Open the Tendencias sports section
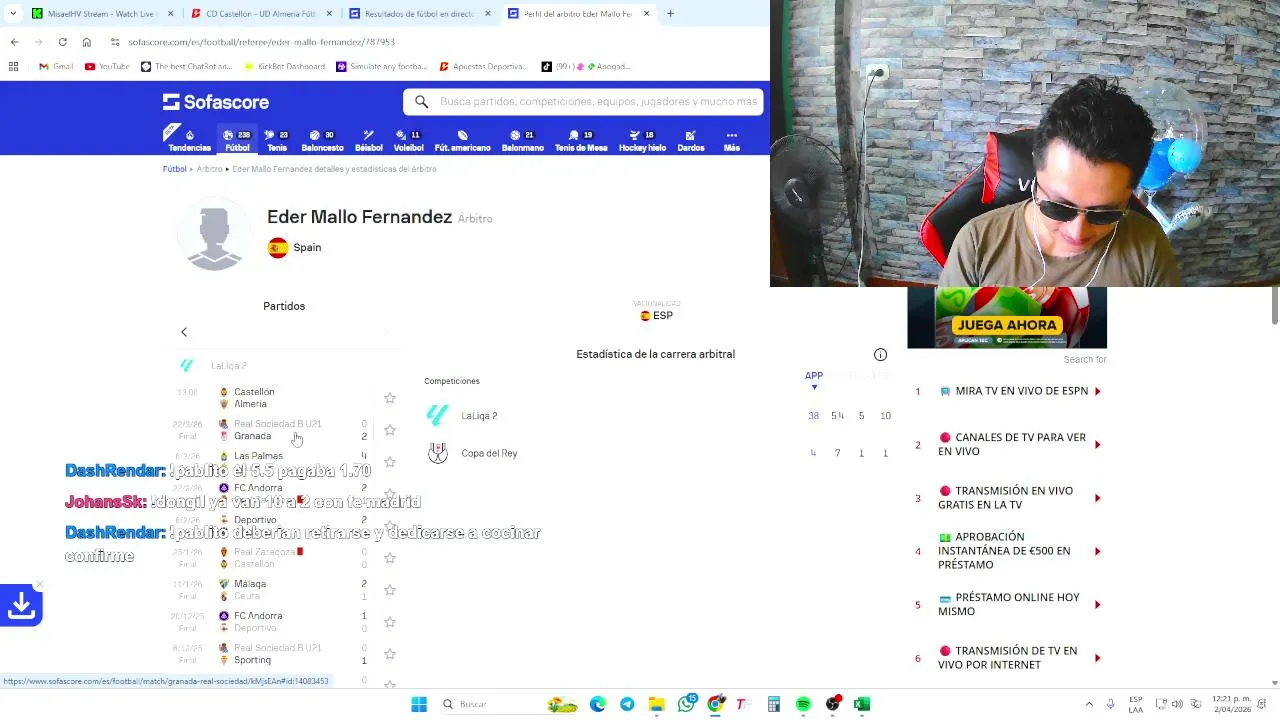Viewport: 1280px width, 720px height. [x=189, y=140]
